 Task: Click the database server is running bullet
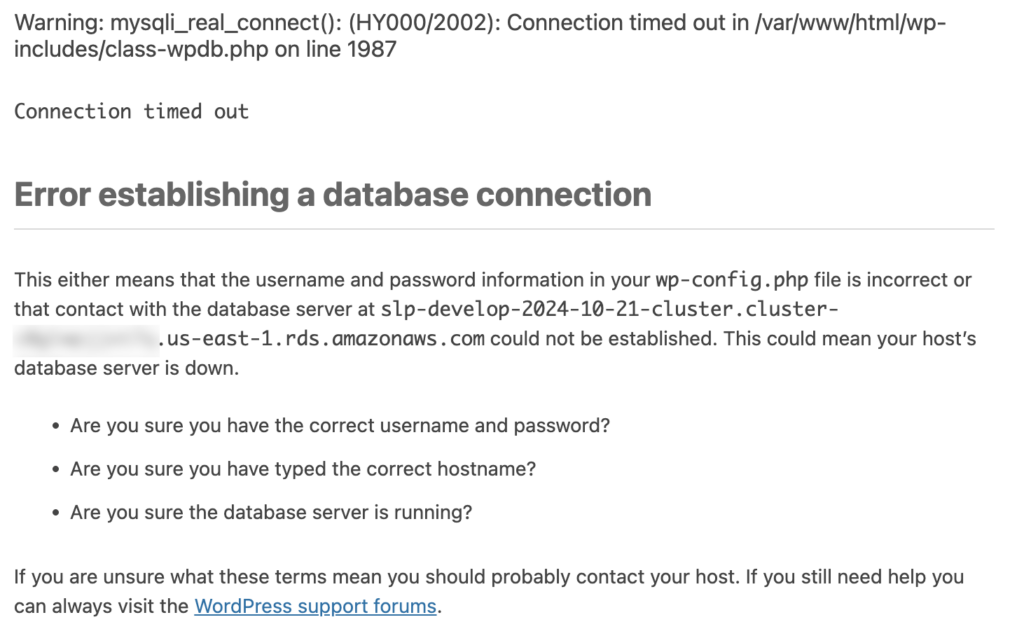click(x=271, y=513)
